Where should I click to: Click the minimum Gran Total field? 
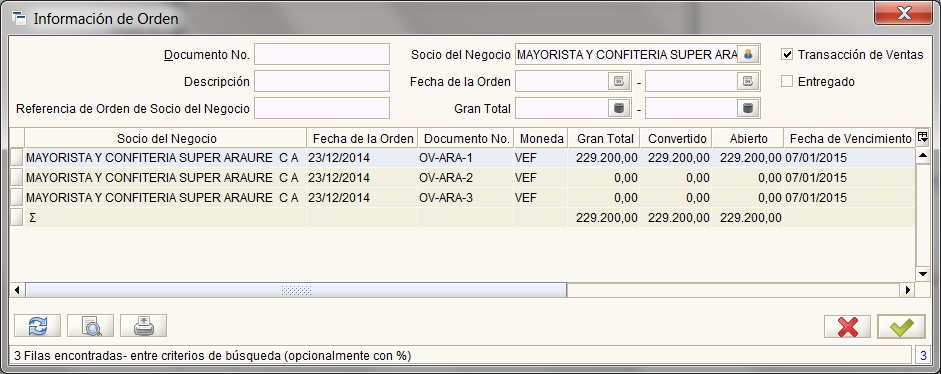point(562,108)
